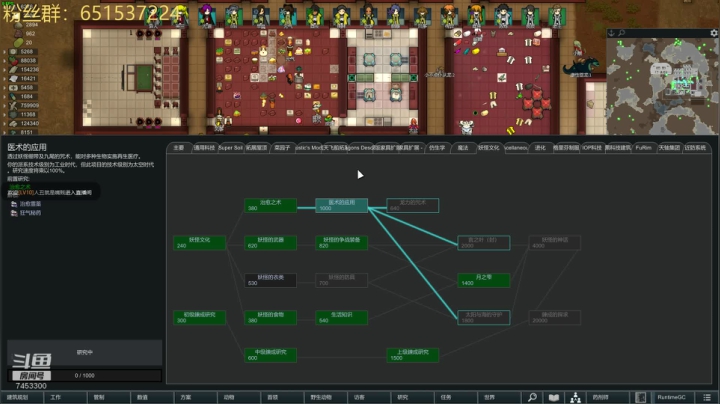The image size is (720, 404).
Task: Open minimap settings gear icon
Action: pos(714,33)
